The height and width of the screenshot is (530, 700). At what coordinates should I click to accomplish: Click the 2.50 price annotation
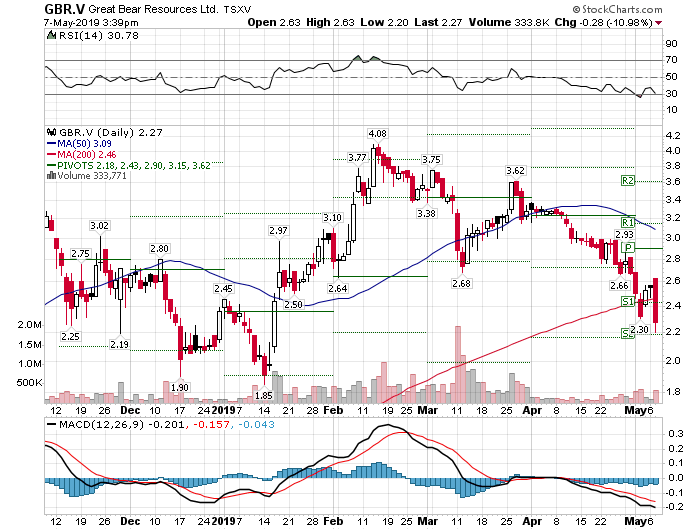[293, 305]
